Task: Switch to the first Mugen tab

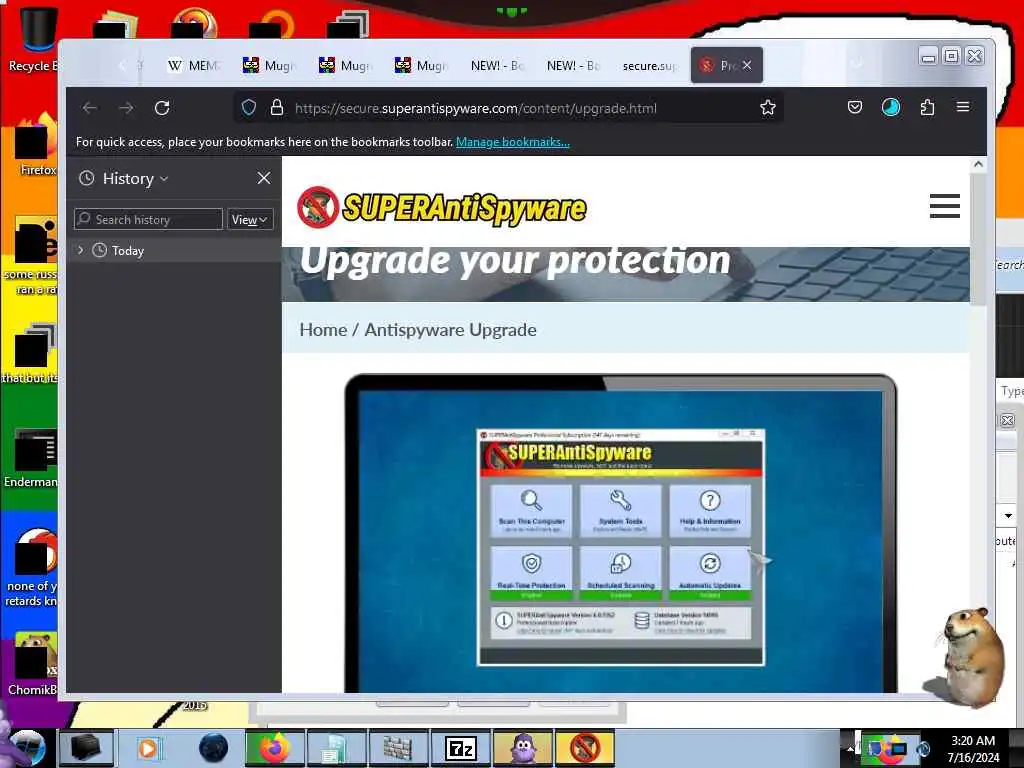Action: pos(269,65)
